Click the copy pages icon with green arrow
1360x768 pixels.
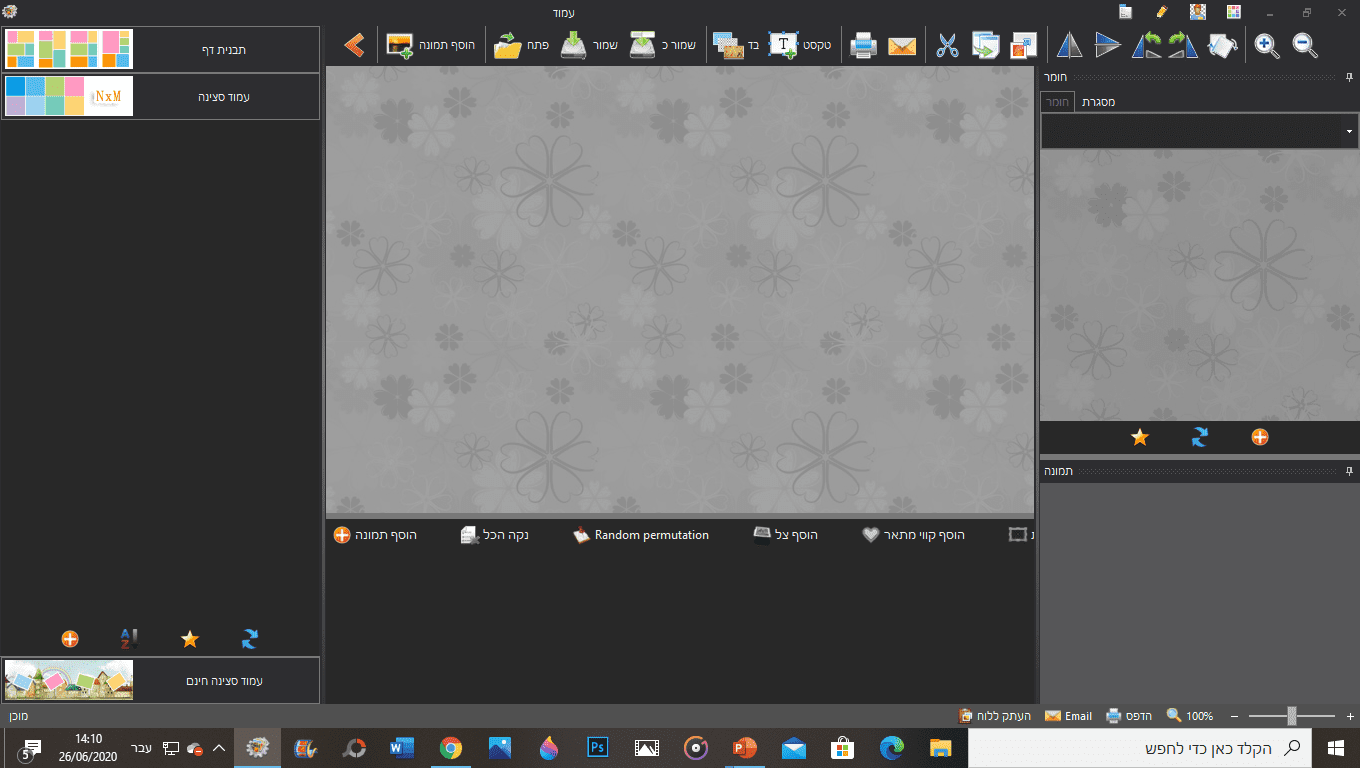986,45
